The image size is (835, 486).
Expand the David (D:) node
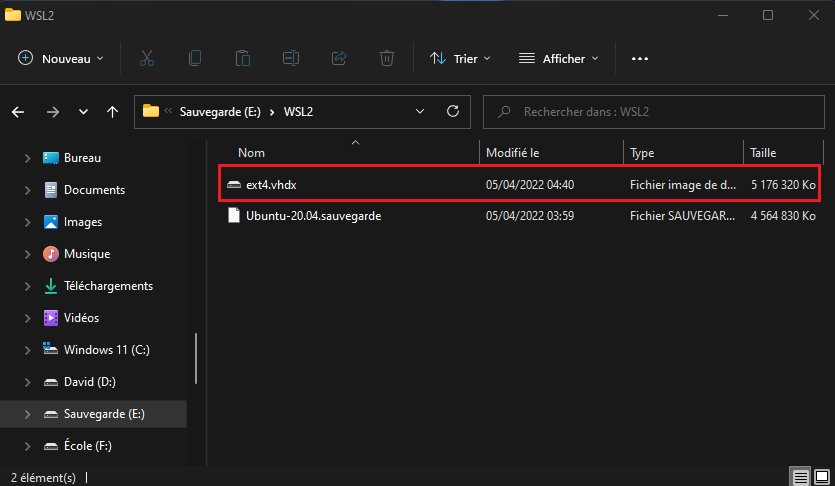(27, 382)
